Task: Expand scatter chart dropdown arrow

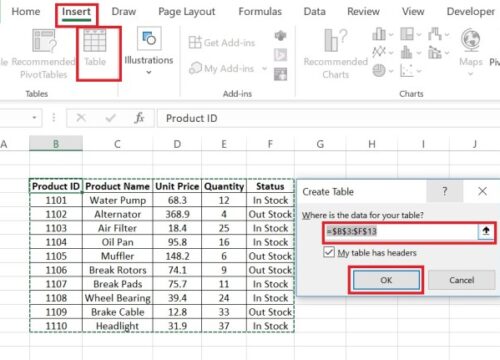Action: [419, 71]
